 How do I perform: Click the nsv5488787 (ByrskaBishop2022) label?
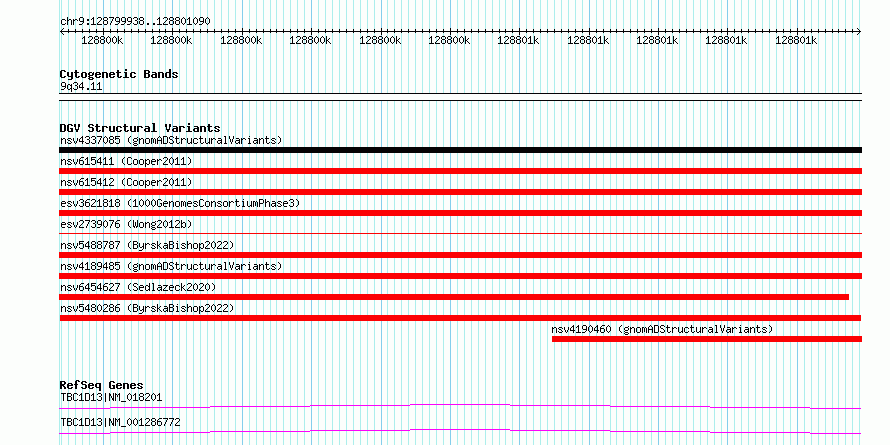pos(147,245)
